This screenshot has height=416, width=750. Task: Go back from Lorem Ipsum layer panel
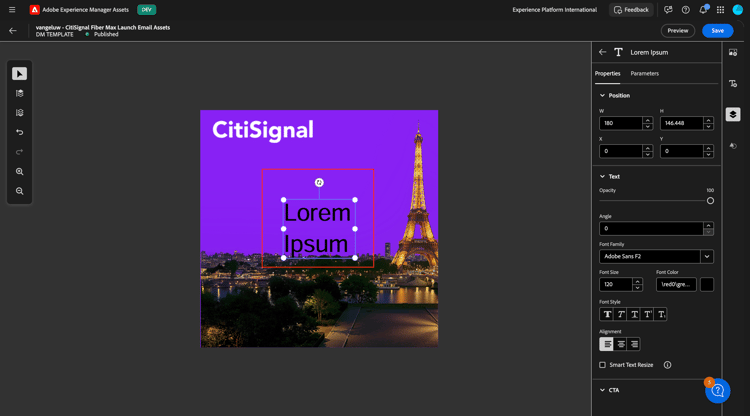point(603,52)
